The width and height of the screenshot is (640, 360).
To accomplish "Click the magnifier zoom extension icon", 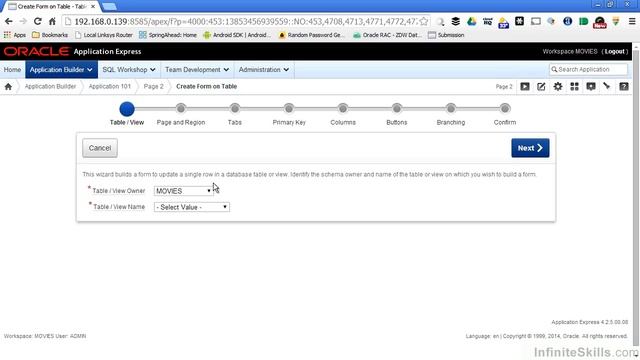I will 440,22.
